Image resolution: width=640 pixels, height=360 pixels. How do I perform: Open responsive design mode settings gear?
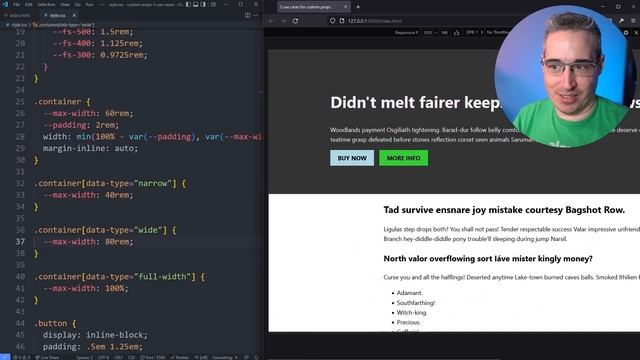click(x=626, y=33)
